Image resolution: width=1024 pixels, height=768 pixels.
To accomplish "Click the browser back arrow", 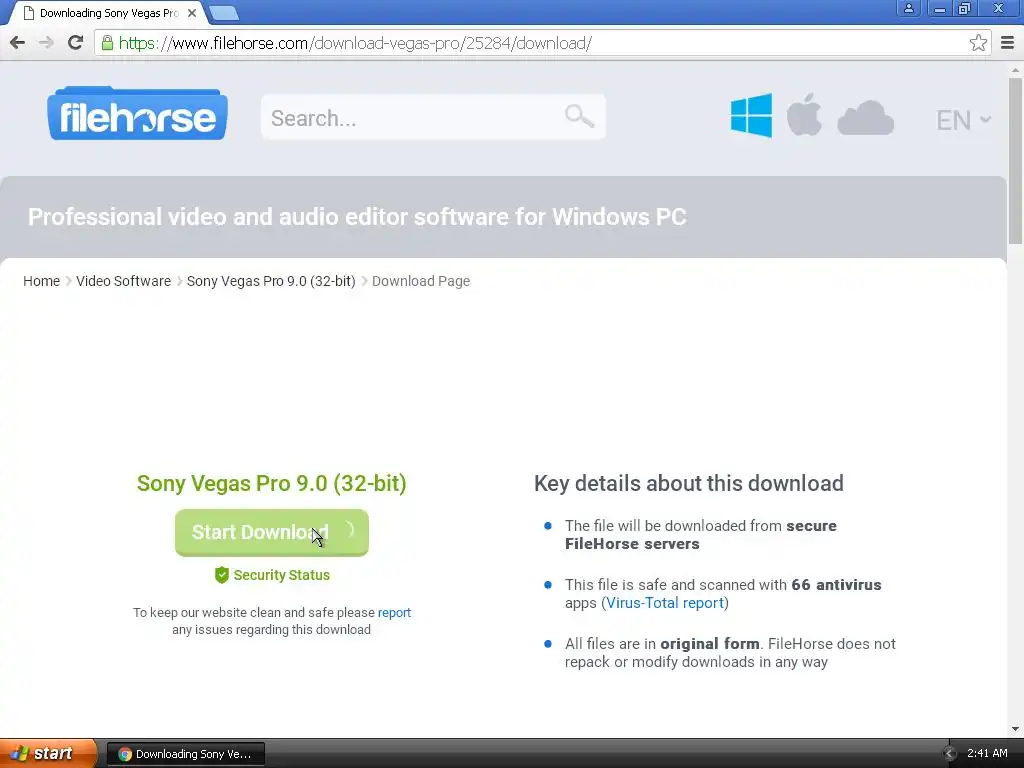I will (x=18, y=43).
